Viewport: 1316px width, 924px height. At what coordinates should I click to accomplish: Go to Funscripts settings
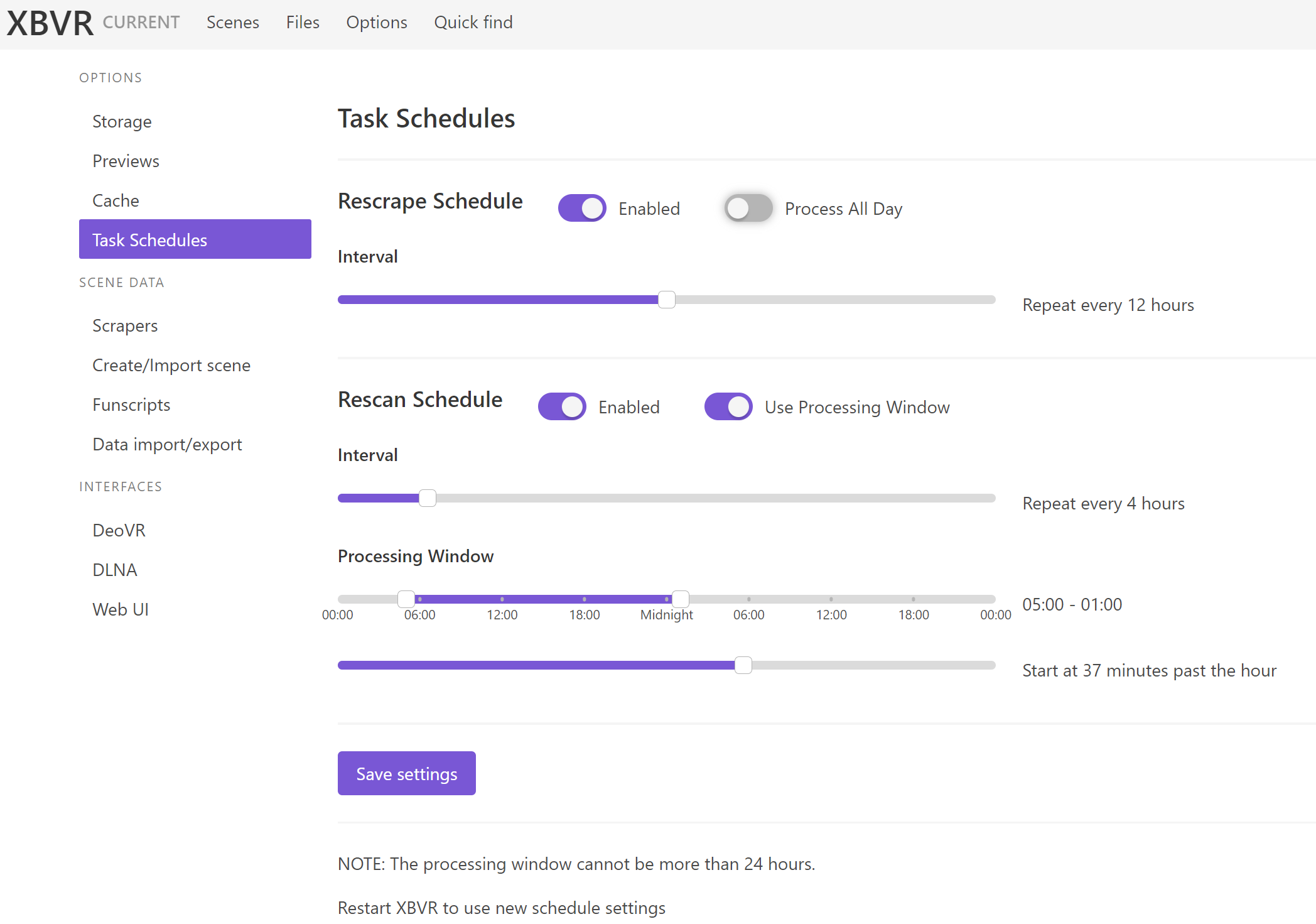[x=131, y=405]
